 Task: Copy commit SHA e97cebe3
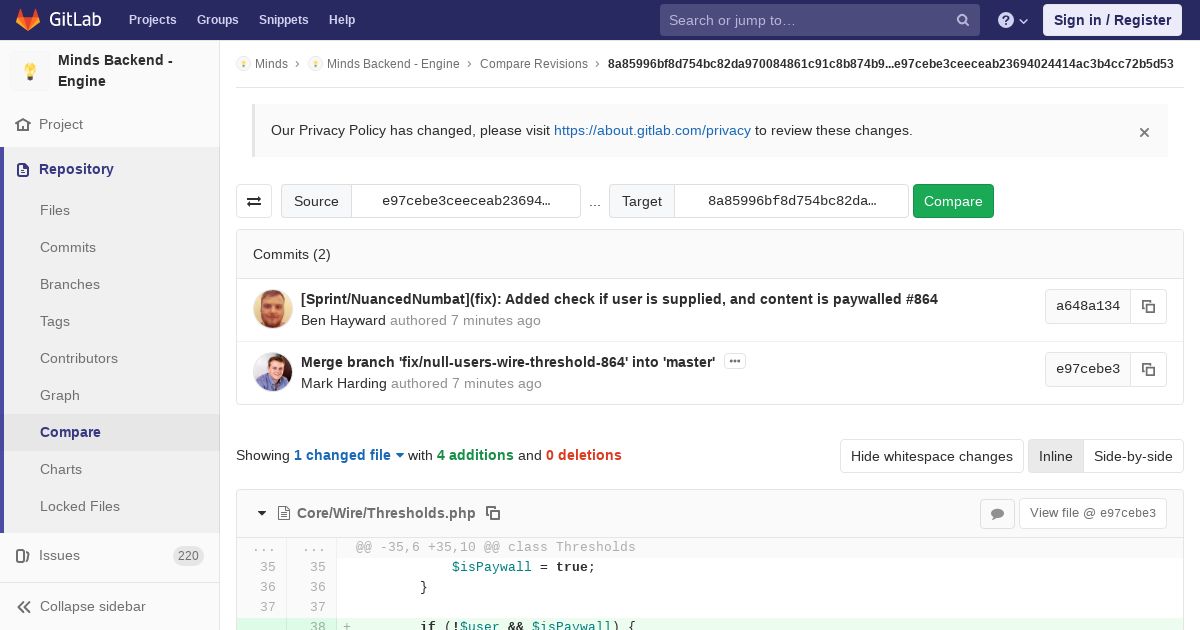pyautogui.click(x=1148, y=370)
